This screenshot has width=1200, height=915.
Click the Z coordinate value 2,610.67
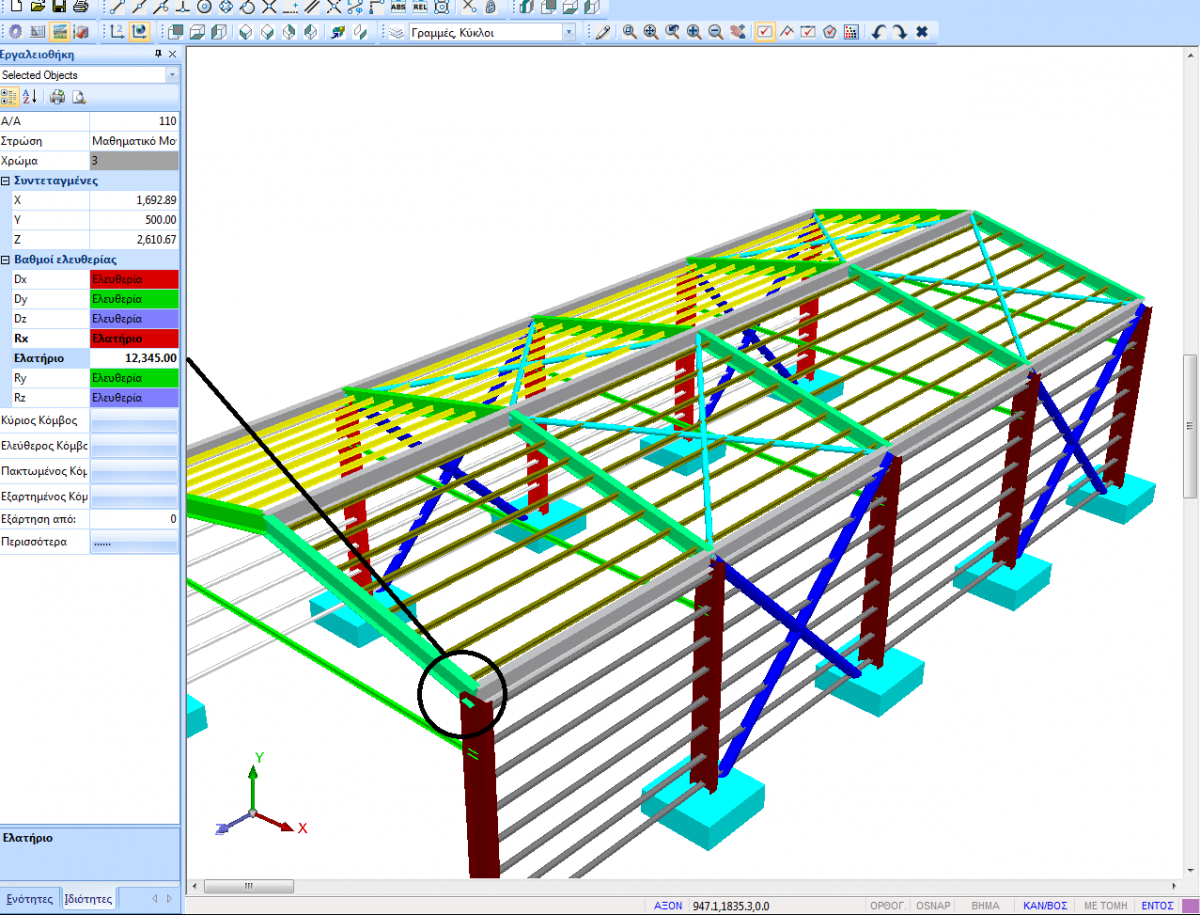(134, 240)
